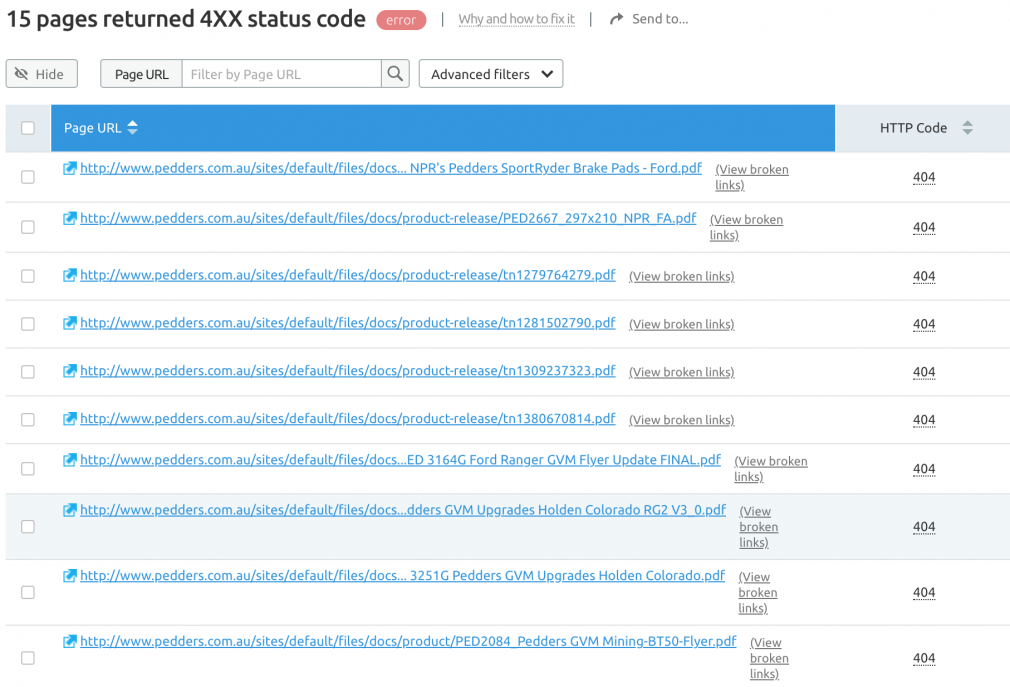This screenshot has height=687, width=1010.
Task: Click the red error badge
Action: [x=401, y=20]
